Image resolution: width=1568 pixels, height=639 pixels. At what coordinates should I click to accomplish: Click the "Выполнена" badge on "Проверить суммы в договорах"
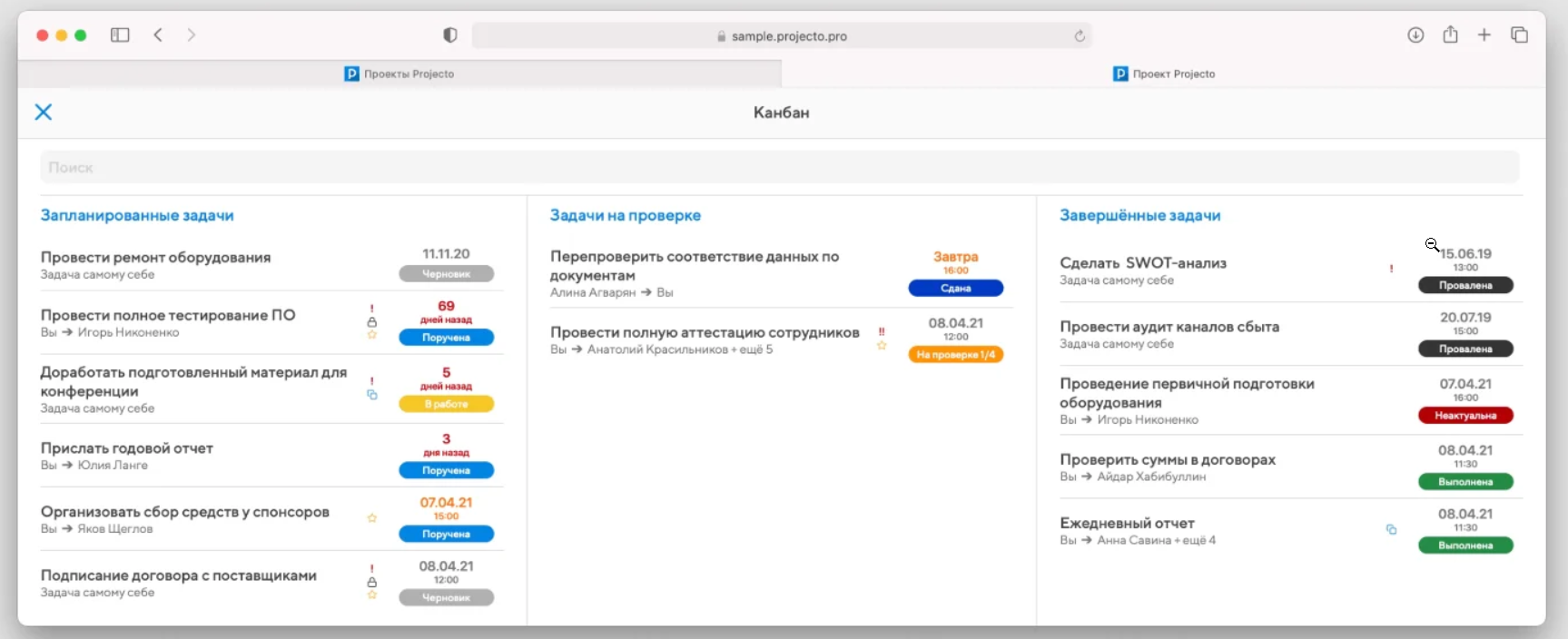[x=1464, y=482]
